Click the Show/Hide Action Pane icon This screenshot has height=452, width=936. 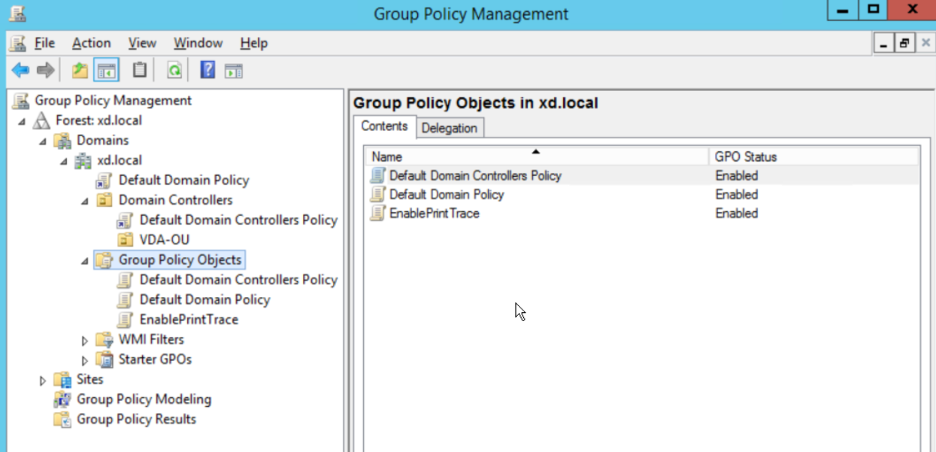[234, 70]
